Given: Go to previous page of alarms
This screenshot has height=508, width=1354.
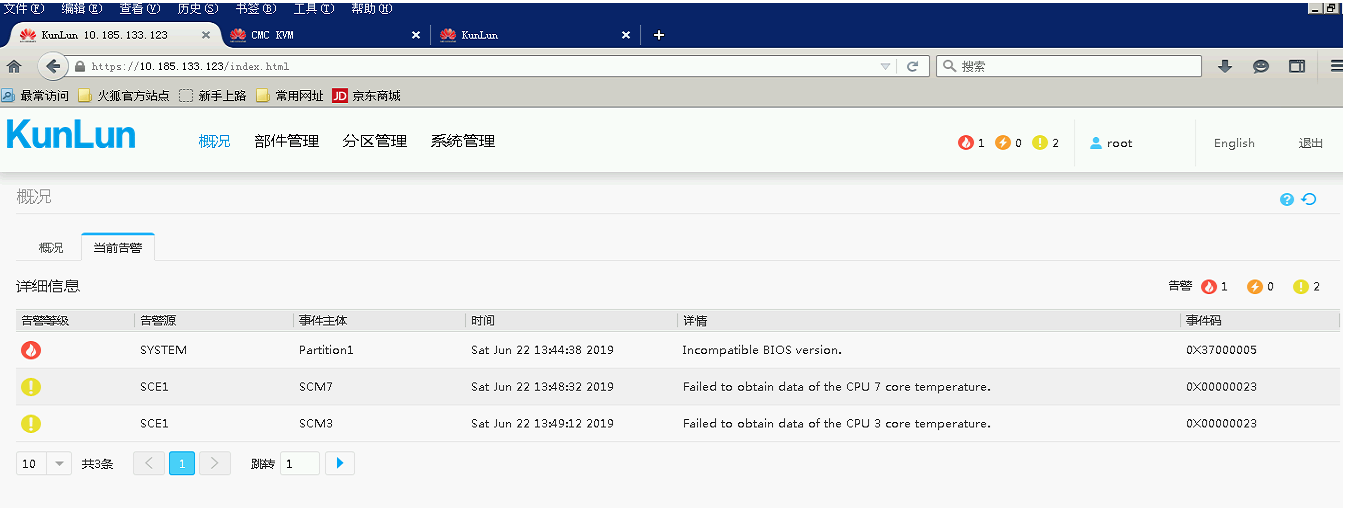Looking at the screenshot, I should point(149,463).
